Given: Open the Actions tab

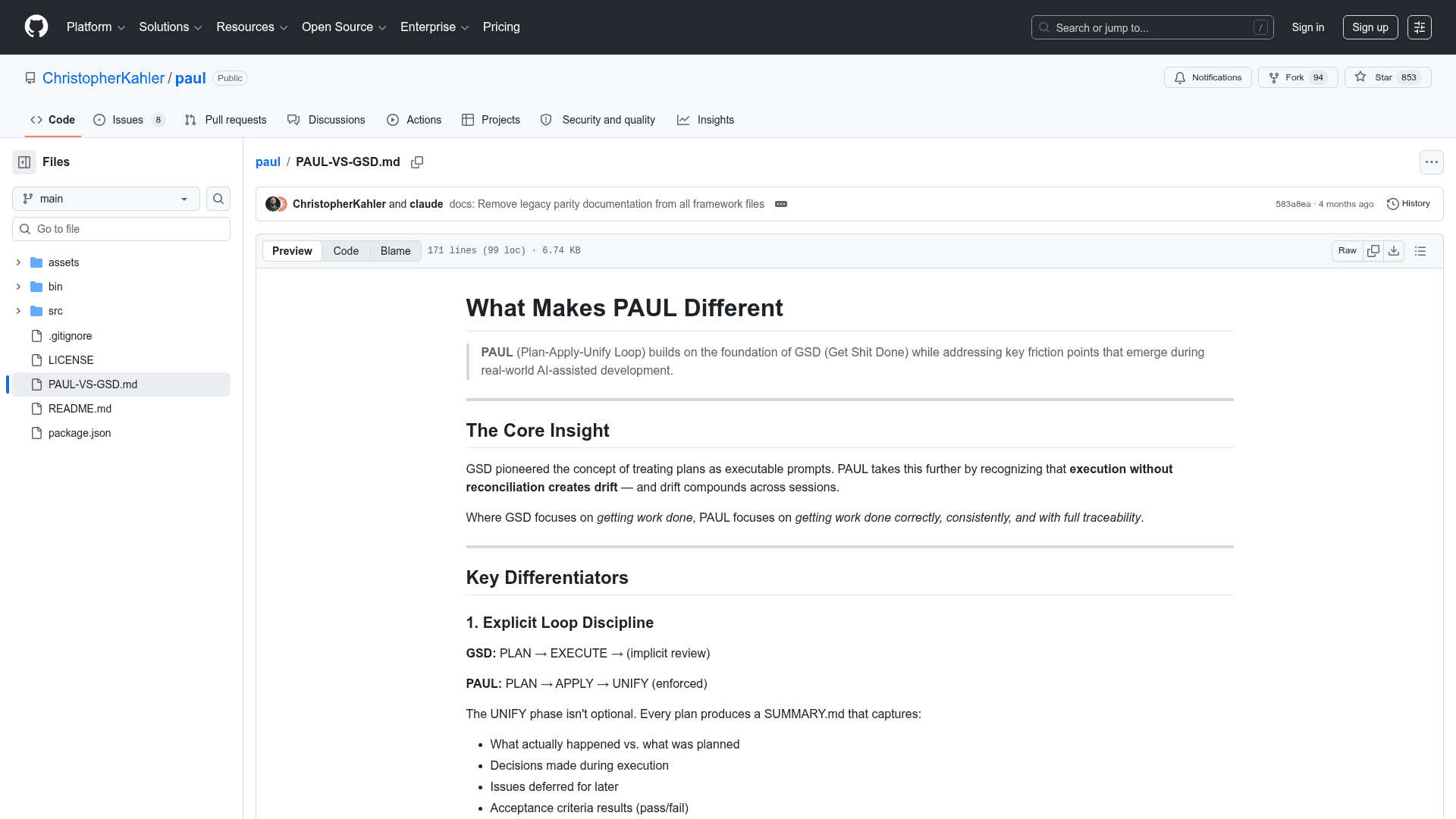Looking at the screenshot, I should [x=414, y=120].
